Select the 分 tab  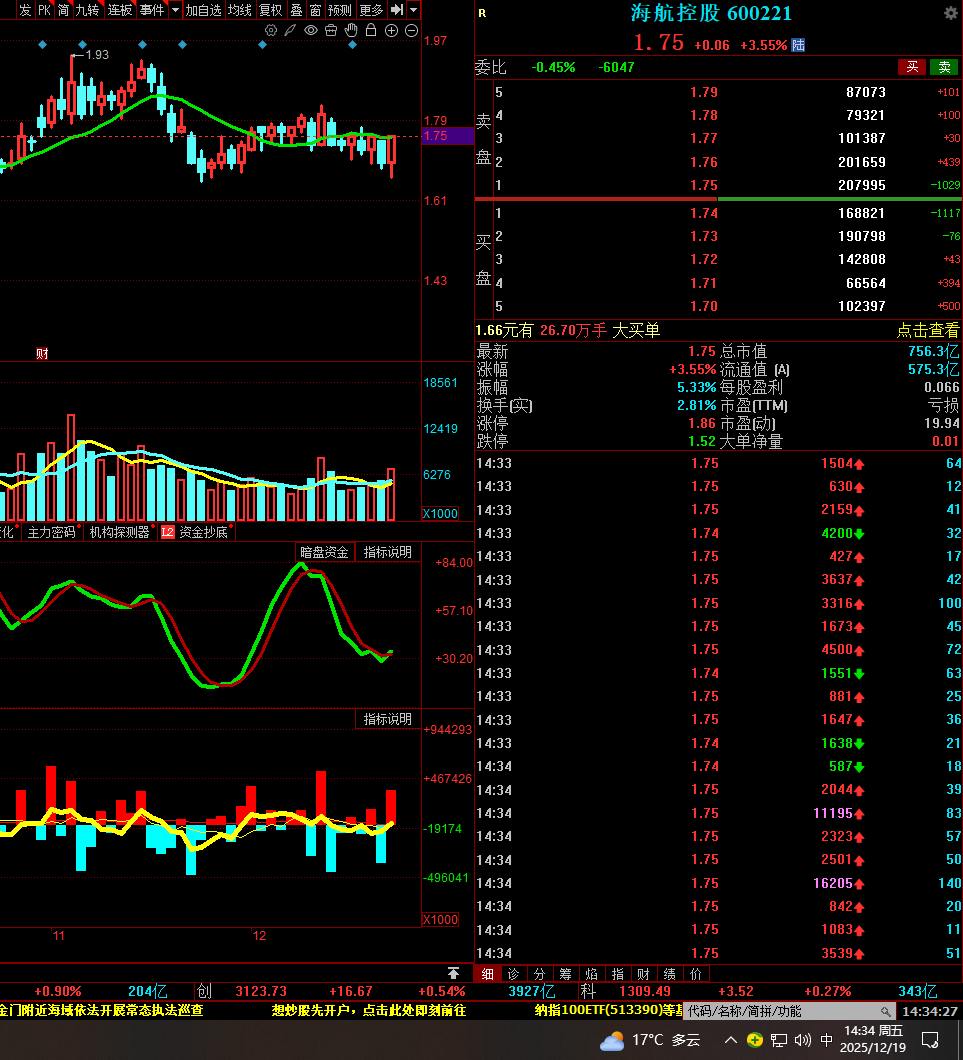point(539,973)
